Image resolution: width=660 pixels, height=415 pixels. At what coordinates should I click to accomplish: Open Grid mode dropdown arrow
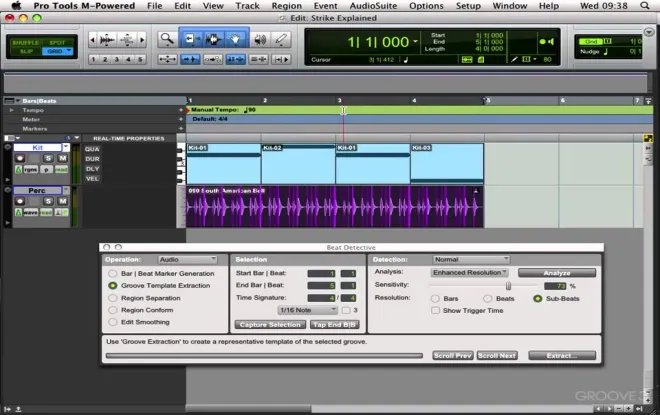[69, 51]
